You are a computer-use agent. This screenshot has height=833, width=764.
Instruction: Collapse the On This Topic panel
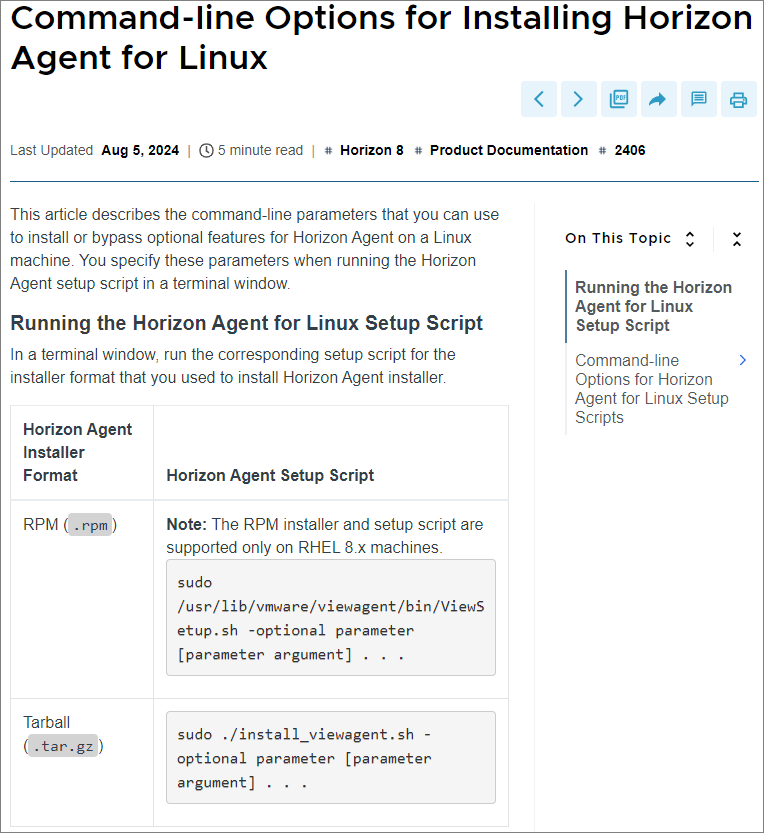tap(737, 239)
